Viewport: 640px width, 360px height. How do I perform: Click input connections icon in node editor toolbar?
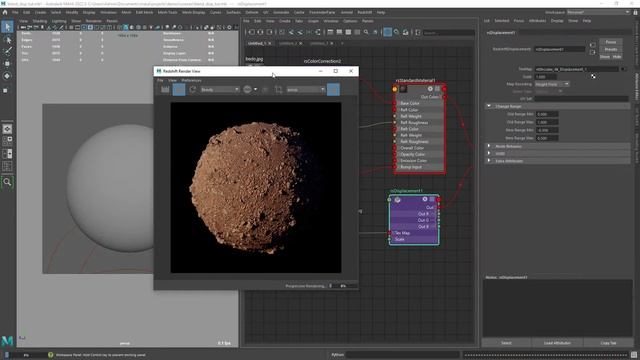coord(252,32)
